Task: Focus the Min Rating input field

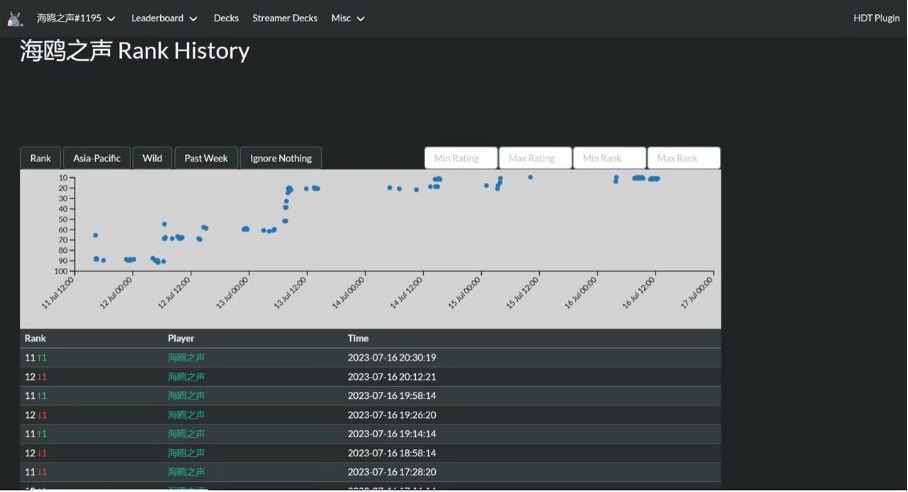Action: coord(461,158)
